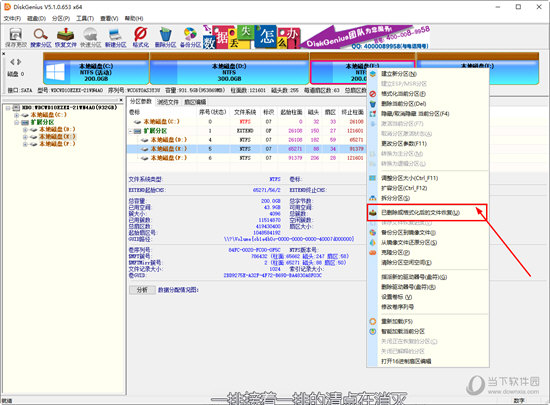Open the 工具(T) menu
The width and height of the screenshot is (550, 405).
pos(85,18)
